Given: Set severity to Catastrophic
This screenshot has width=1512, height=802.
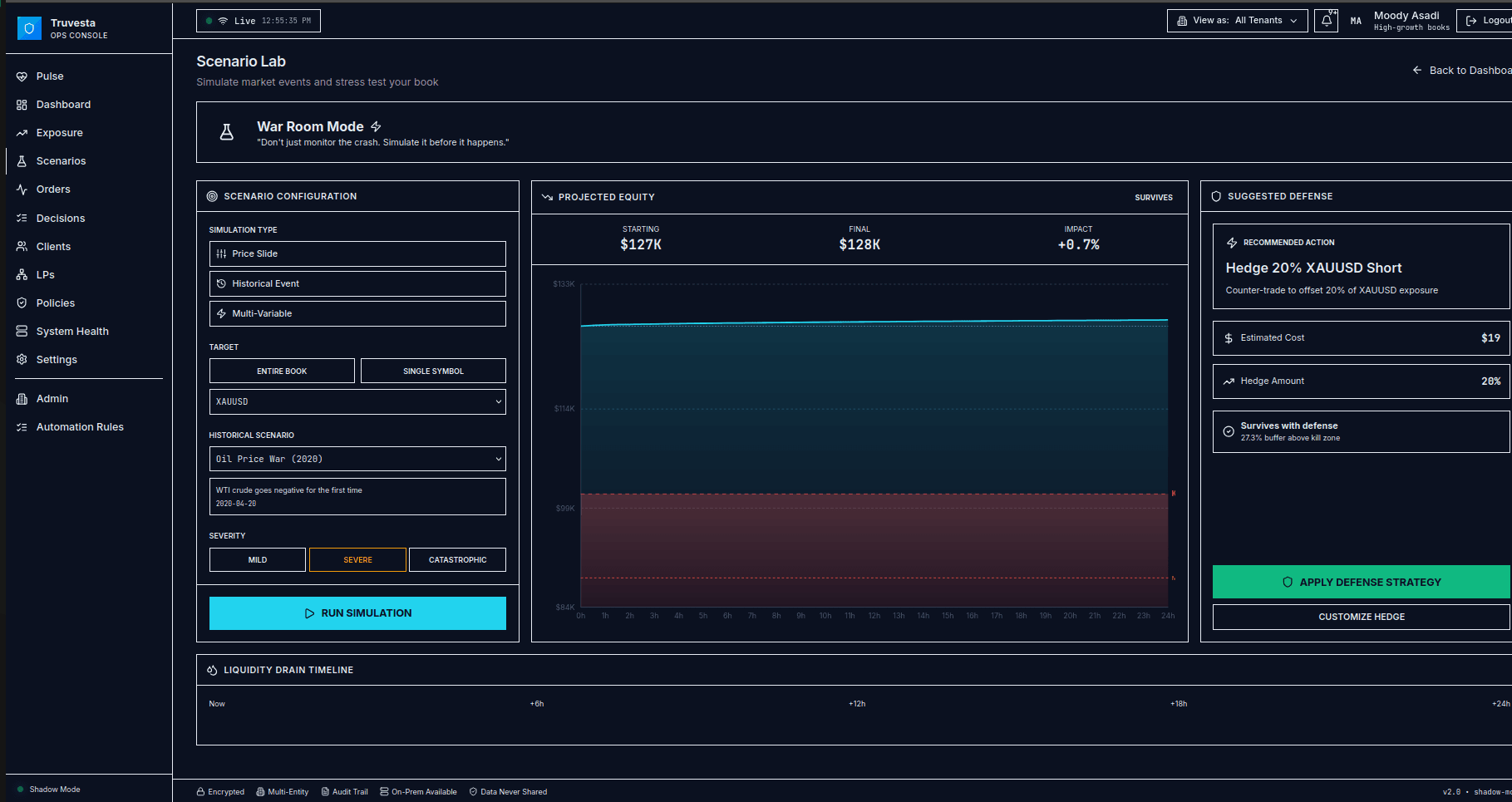Looking at the screenshot, I should click(x=457, y=559).
